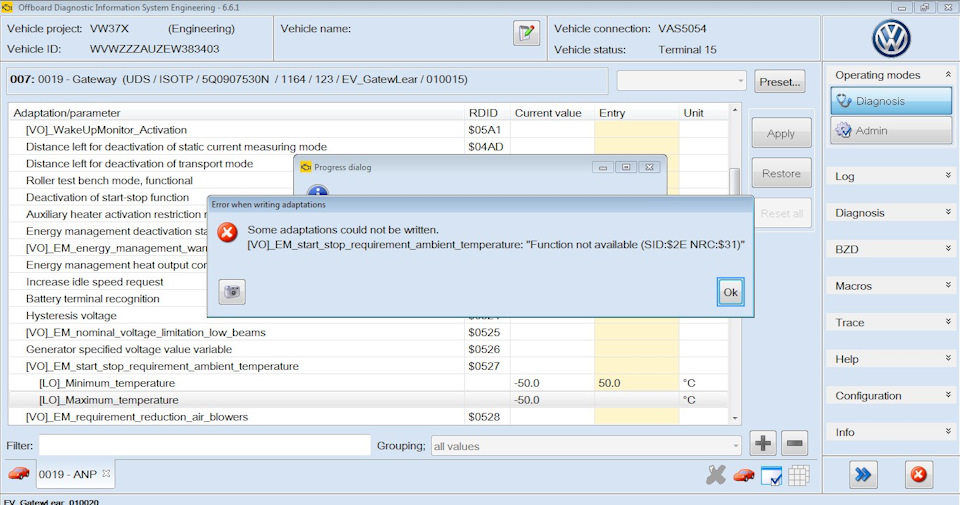Confirm the error dialog with Ok

730,292
